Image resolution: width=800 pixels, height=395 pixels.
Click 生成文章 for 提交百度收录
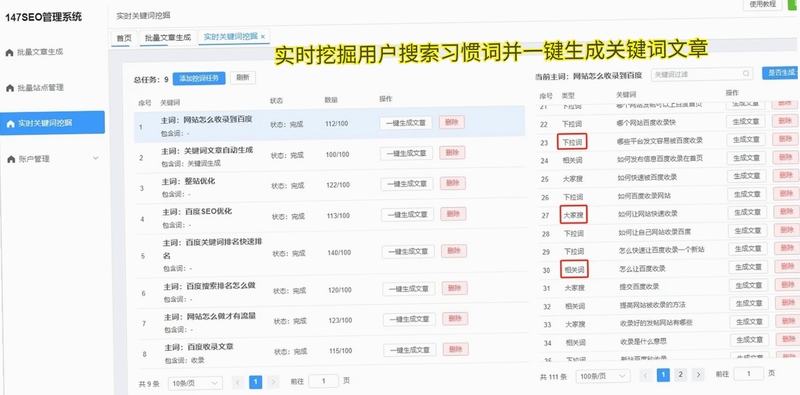click(x=748, y=285)
